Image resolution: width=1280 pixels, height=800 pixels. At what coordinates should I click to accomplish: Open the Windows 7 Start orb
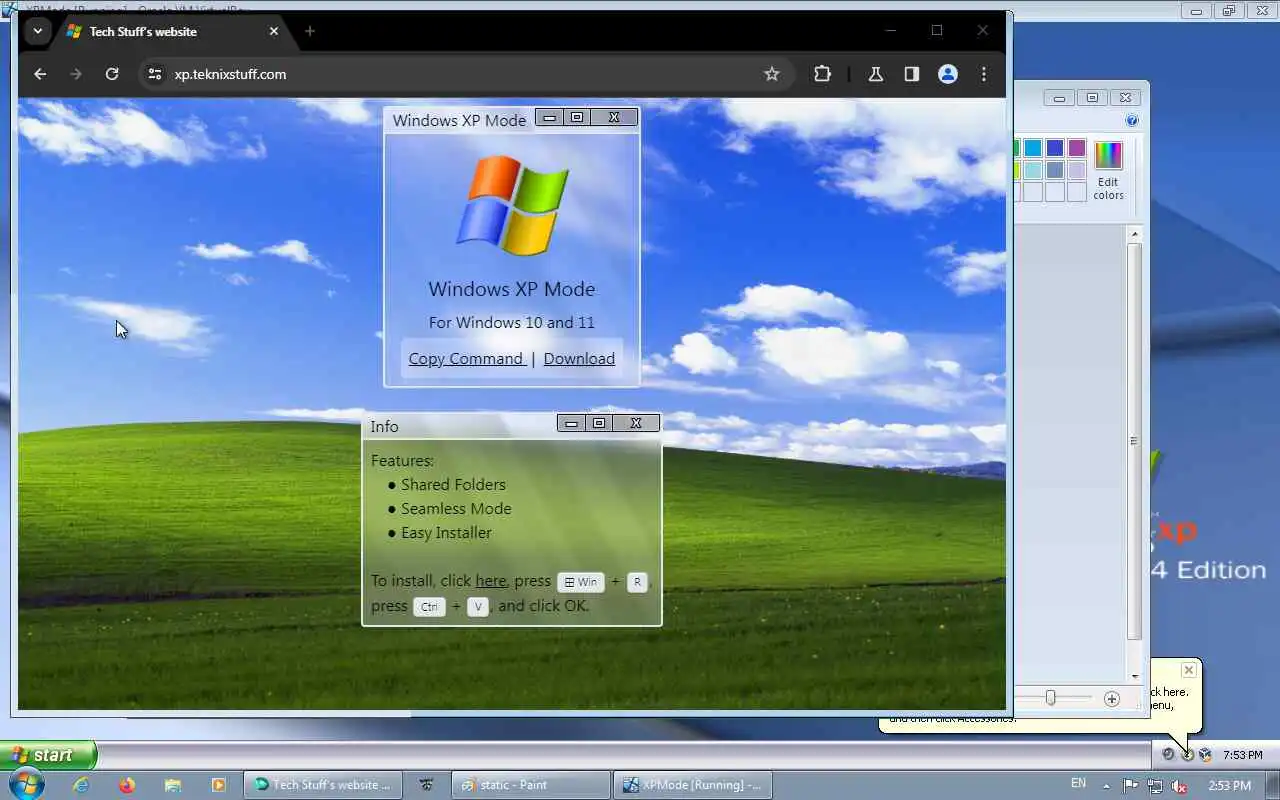(x=26, y=785)
